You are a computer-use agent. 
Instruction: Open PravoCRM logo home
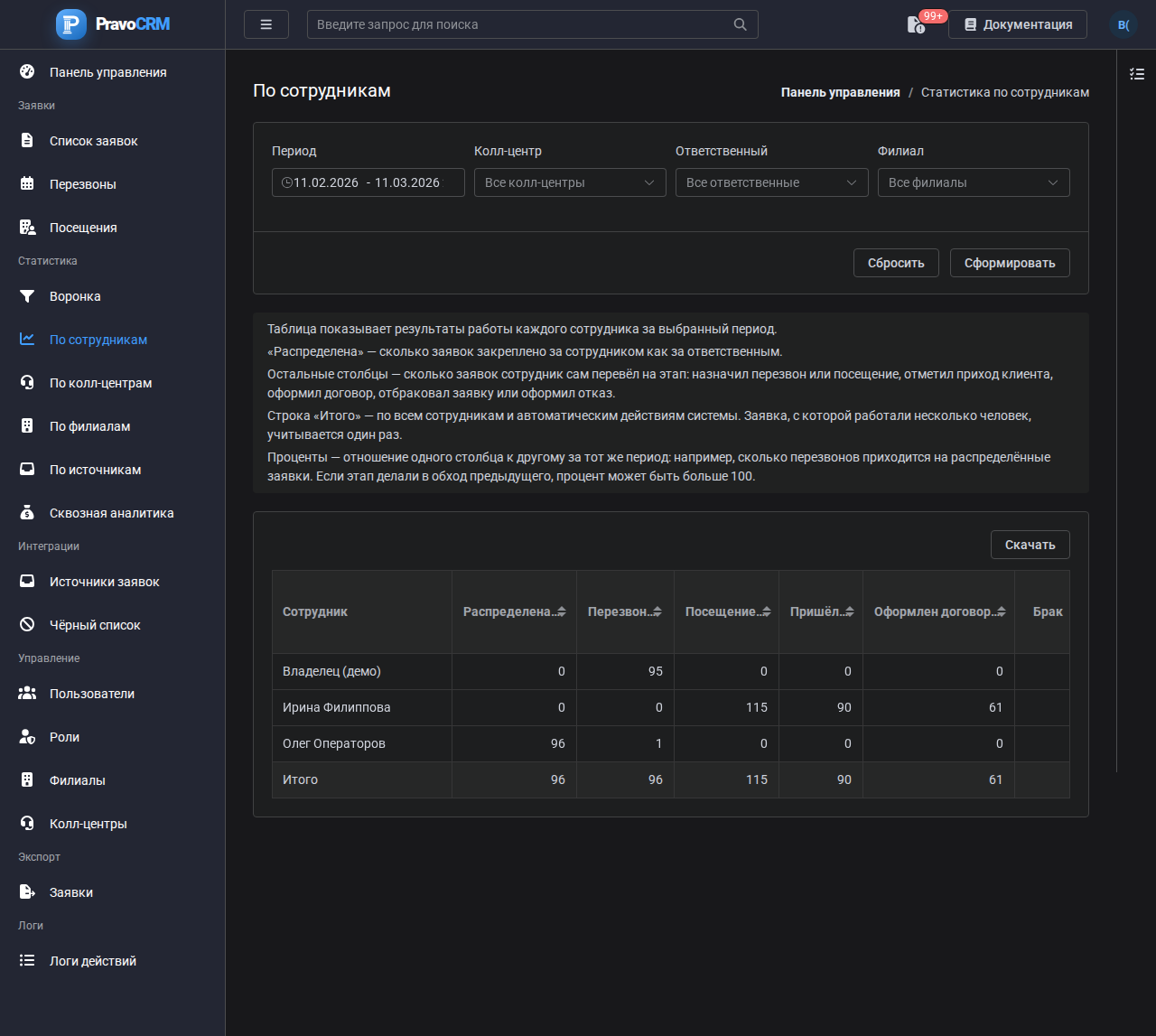(x=113, y=24)
